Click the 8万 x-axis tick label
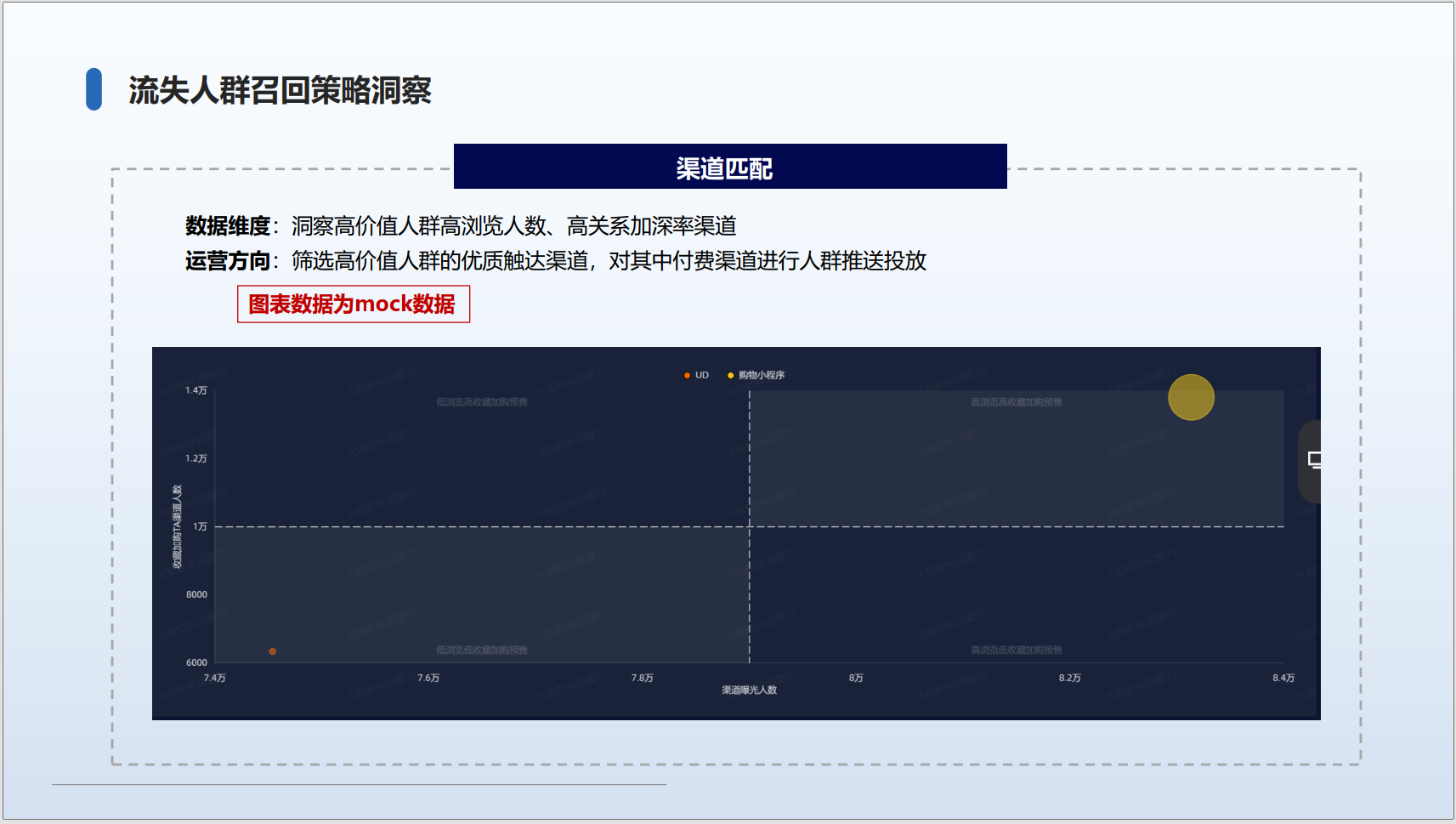This screenshot has width=1456, height=824. 856,678
